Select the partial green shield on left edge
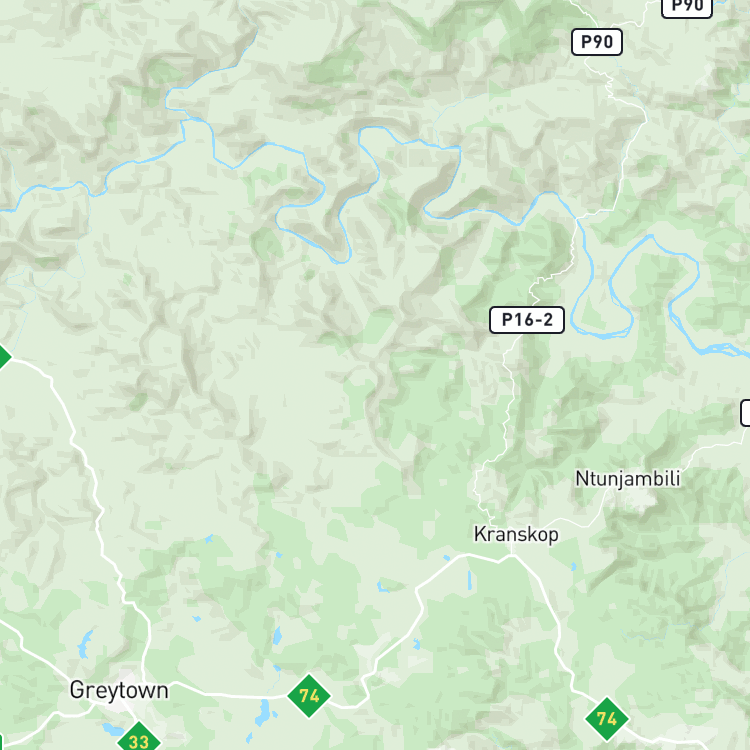 (4, 356)
